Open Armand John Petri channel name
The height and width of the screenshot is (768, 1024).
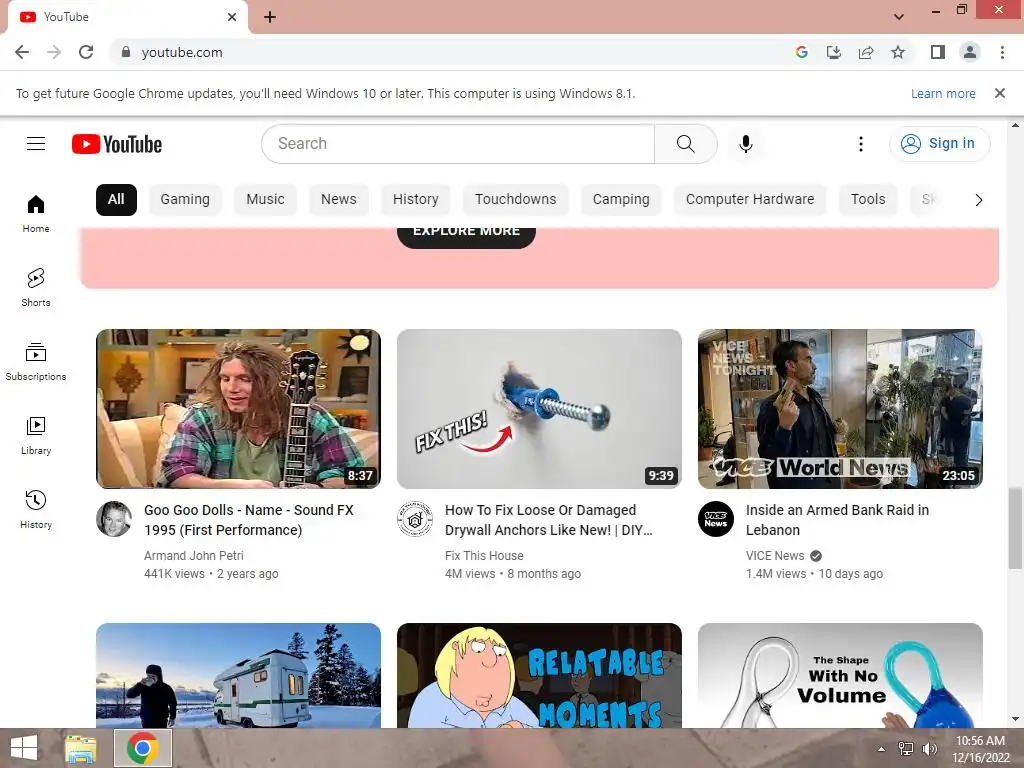(x=193, y=556)
